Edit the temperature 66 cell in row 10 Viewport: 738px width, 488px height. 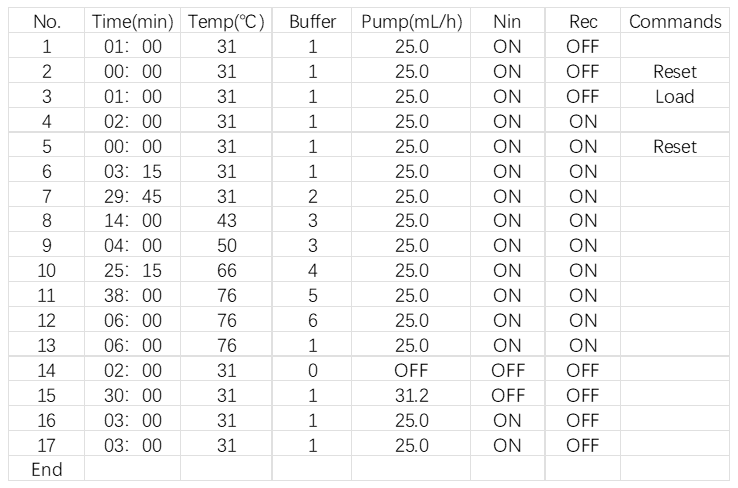[x=226, y=271]
